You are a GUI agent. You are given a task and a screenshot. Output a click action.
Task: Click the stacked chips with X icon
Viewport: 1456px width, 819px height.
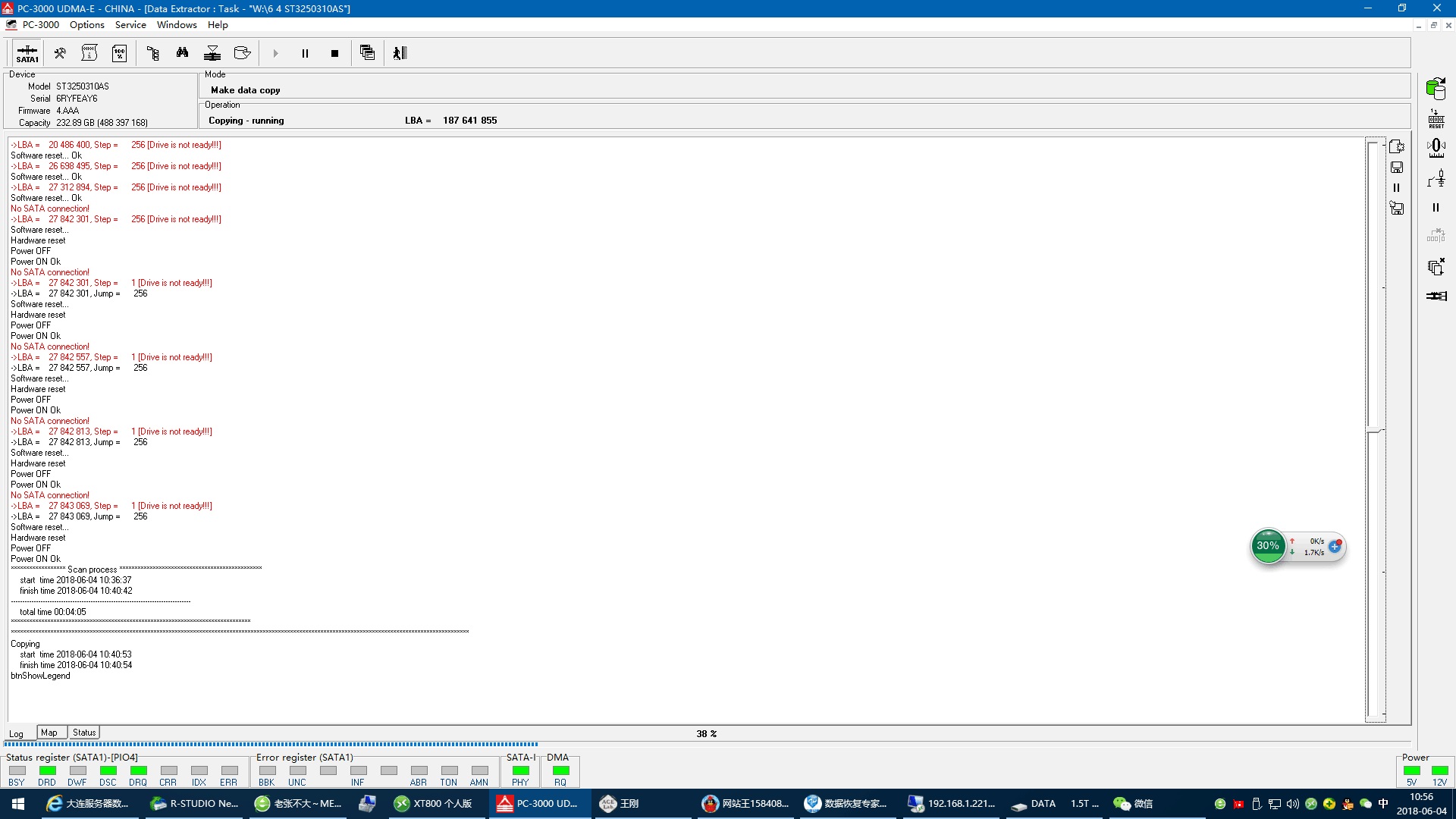(x=1436, y=266)
